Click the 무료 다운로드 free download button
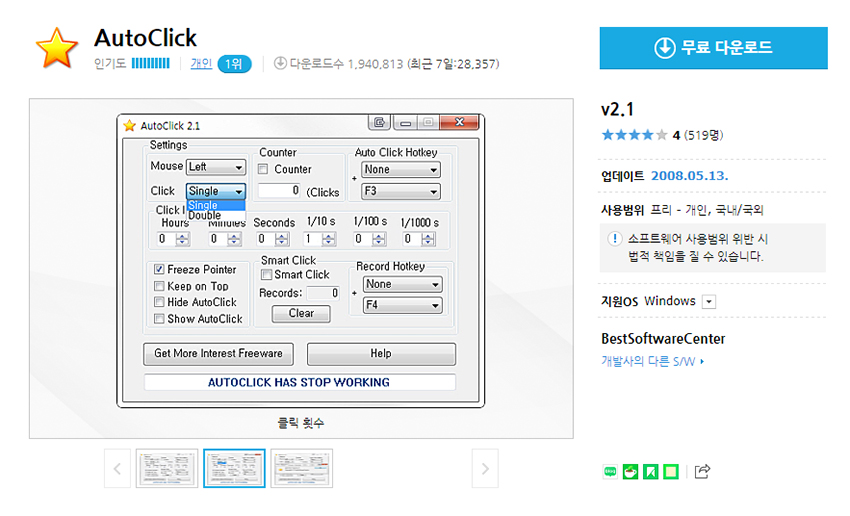This screenshot has width=850, height=516. [713, 48]
